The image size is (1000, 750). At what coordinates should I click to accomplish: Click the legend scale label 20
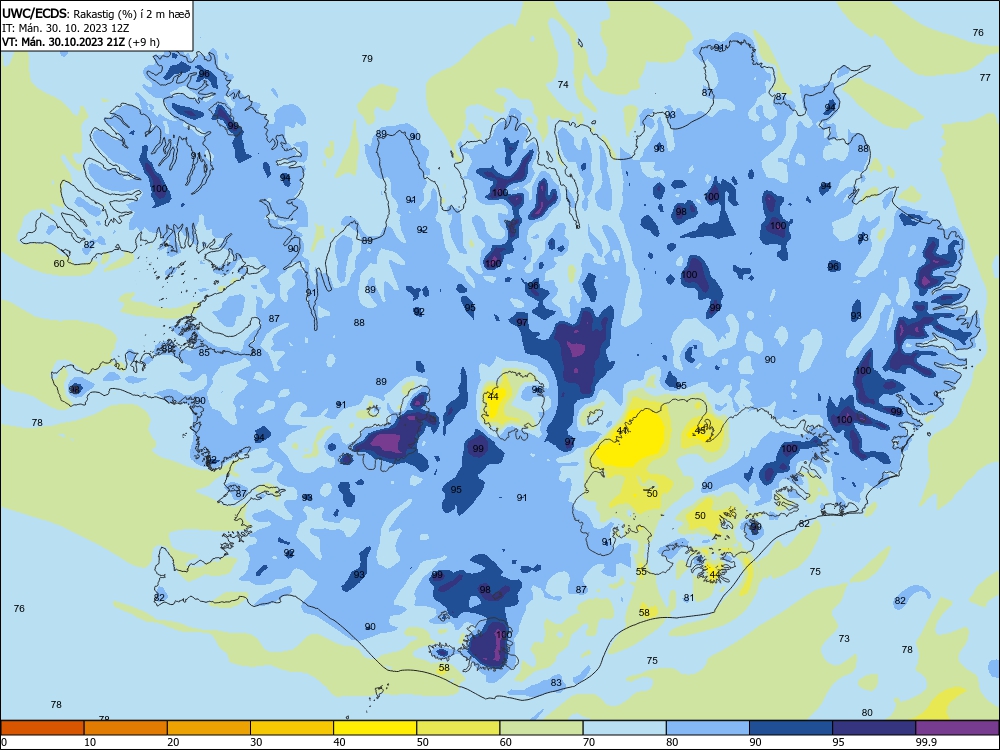[173, 742]
